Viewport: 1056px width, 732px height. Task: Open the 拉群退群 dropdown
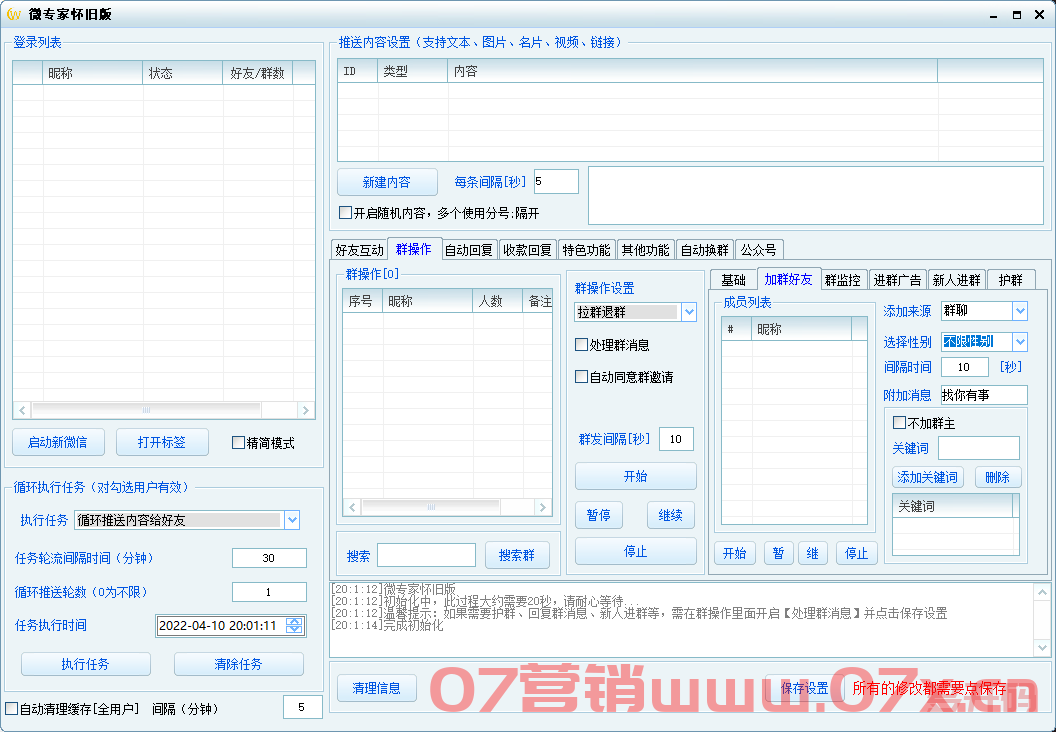click(689, 312)
